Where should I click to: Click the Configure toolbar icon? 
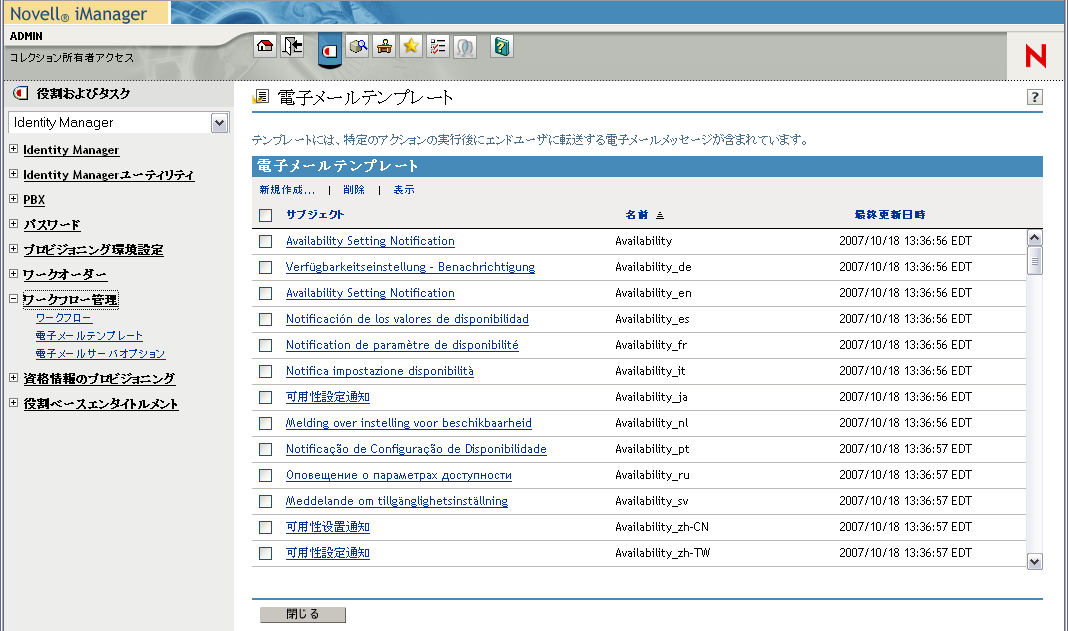(384, 46)
